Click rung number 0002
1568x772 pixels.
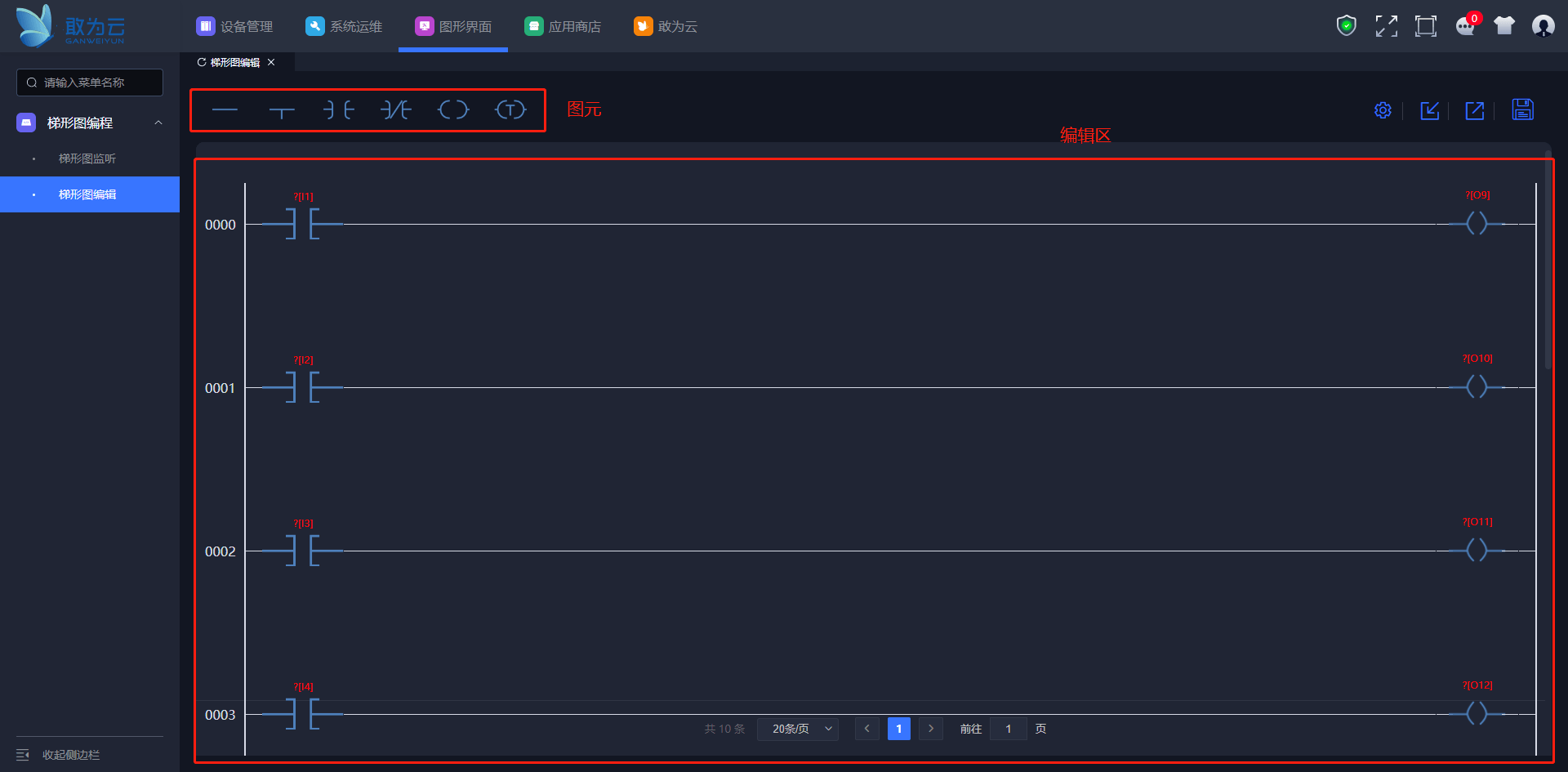coord(220,551)
